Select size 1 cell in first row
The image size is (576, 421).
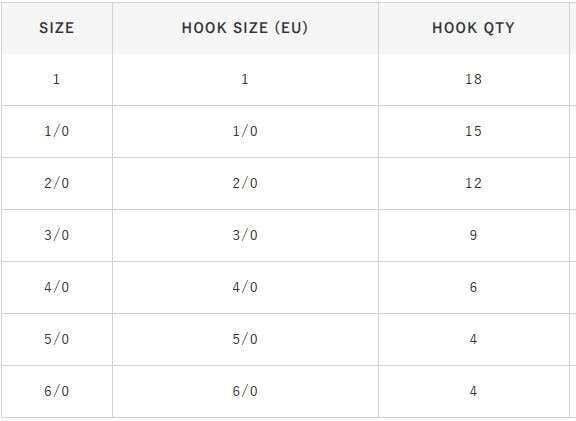[57, 79]
